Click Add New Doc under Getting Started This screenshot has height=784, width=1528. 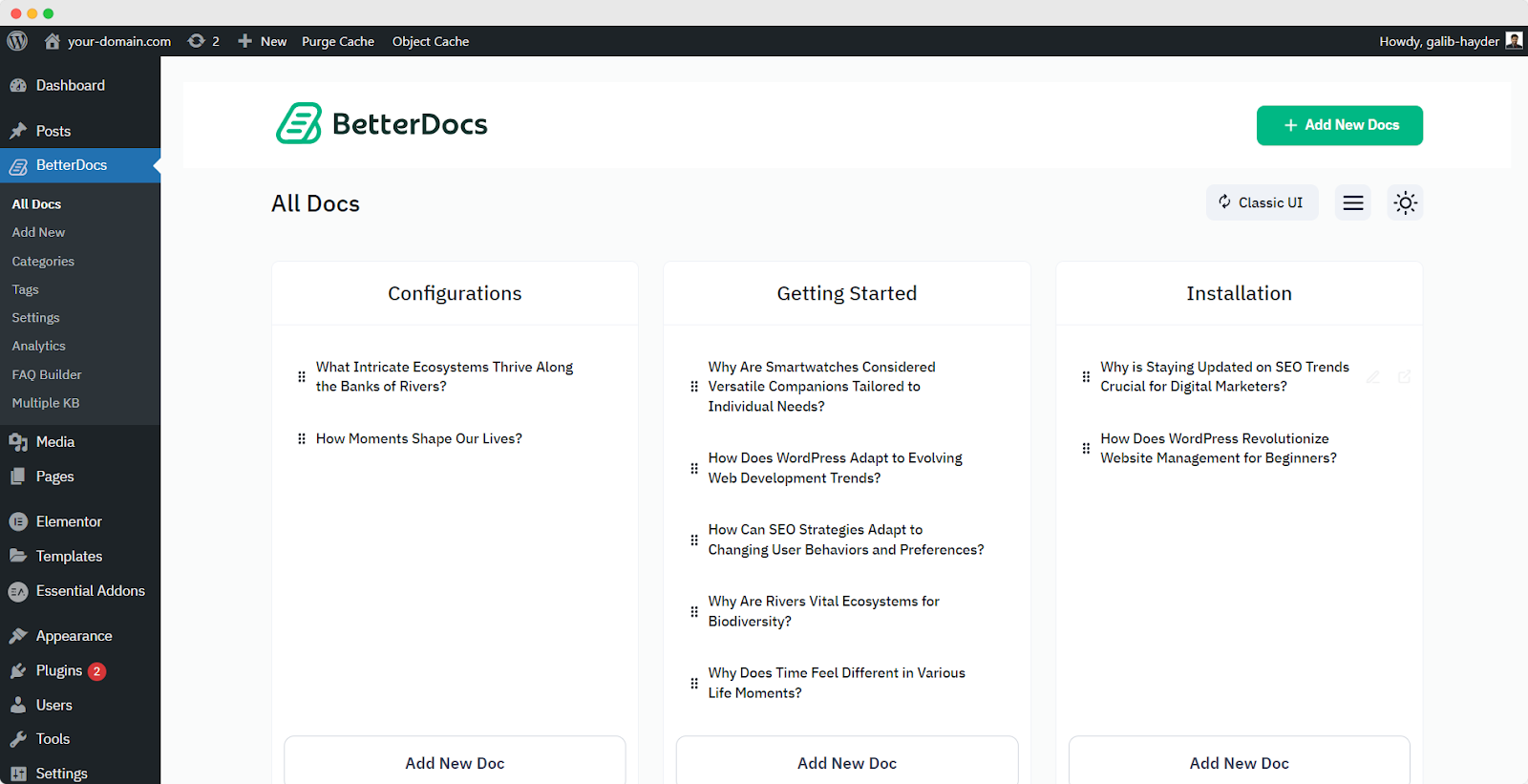click(846, 763)
